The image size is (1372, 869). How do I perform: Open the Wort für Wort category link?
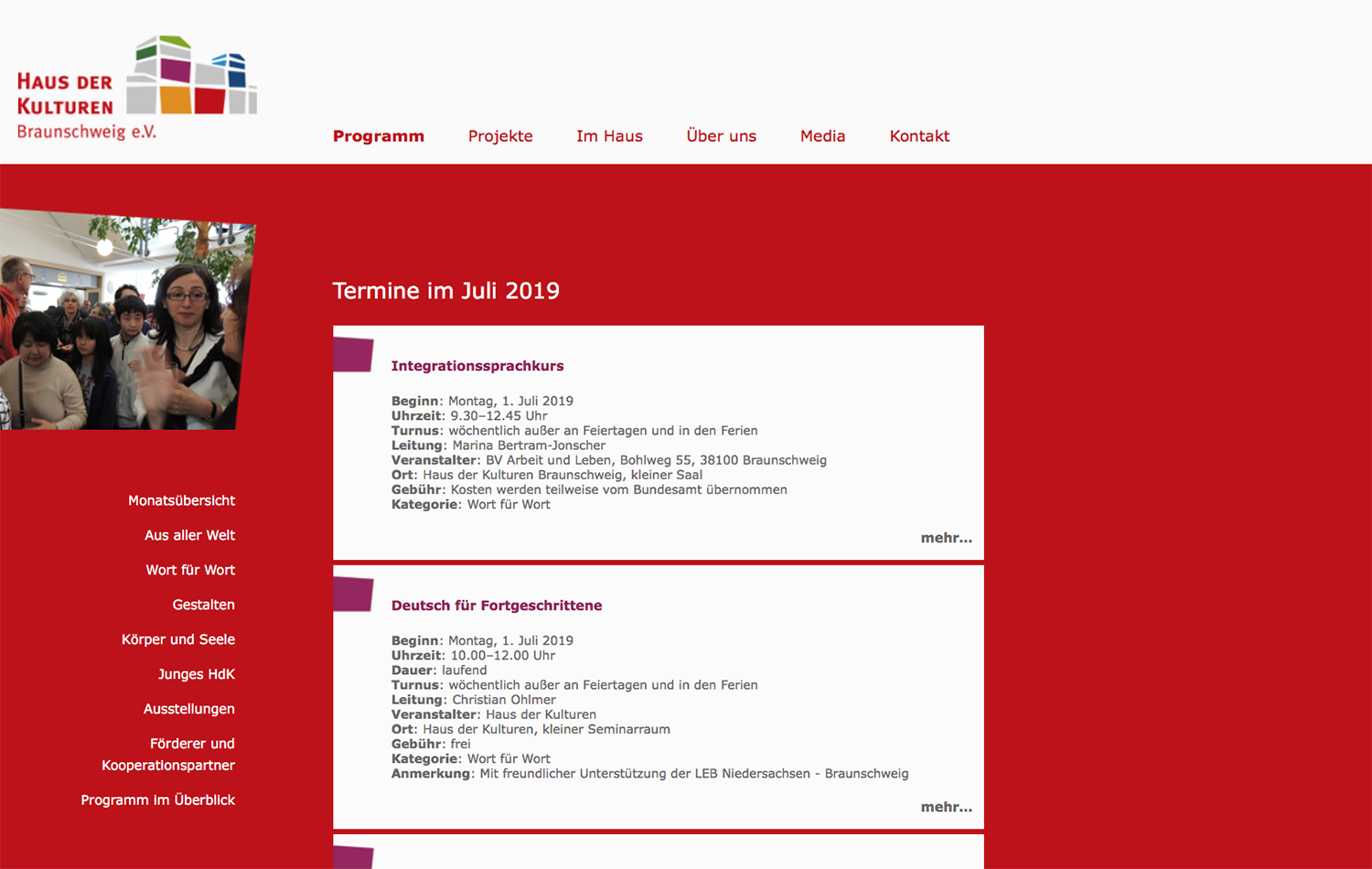coord(190,570)
